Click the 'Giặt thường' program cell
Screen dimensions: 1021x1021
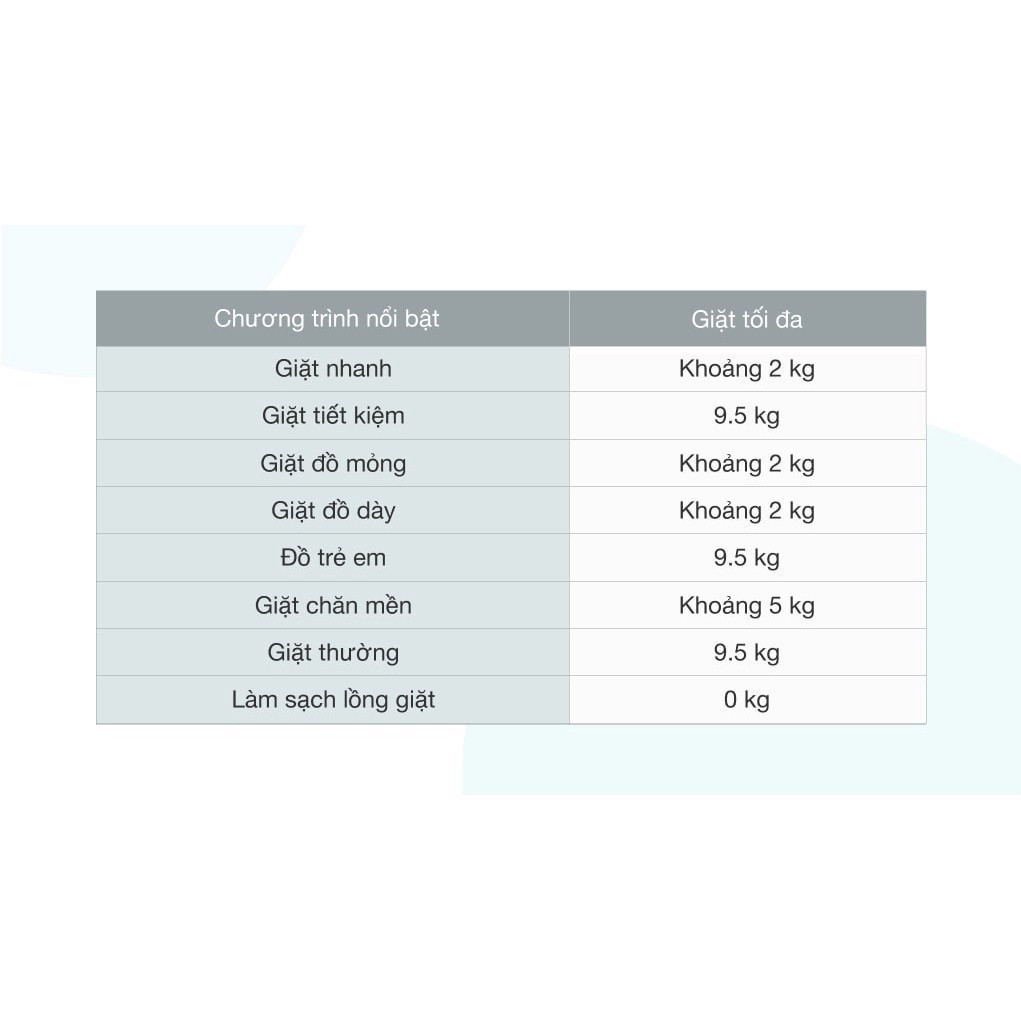pos(333,653)
